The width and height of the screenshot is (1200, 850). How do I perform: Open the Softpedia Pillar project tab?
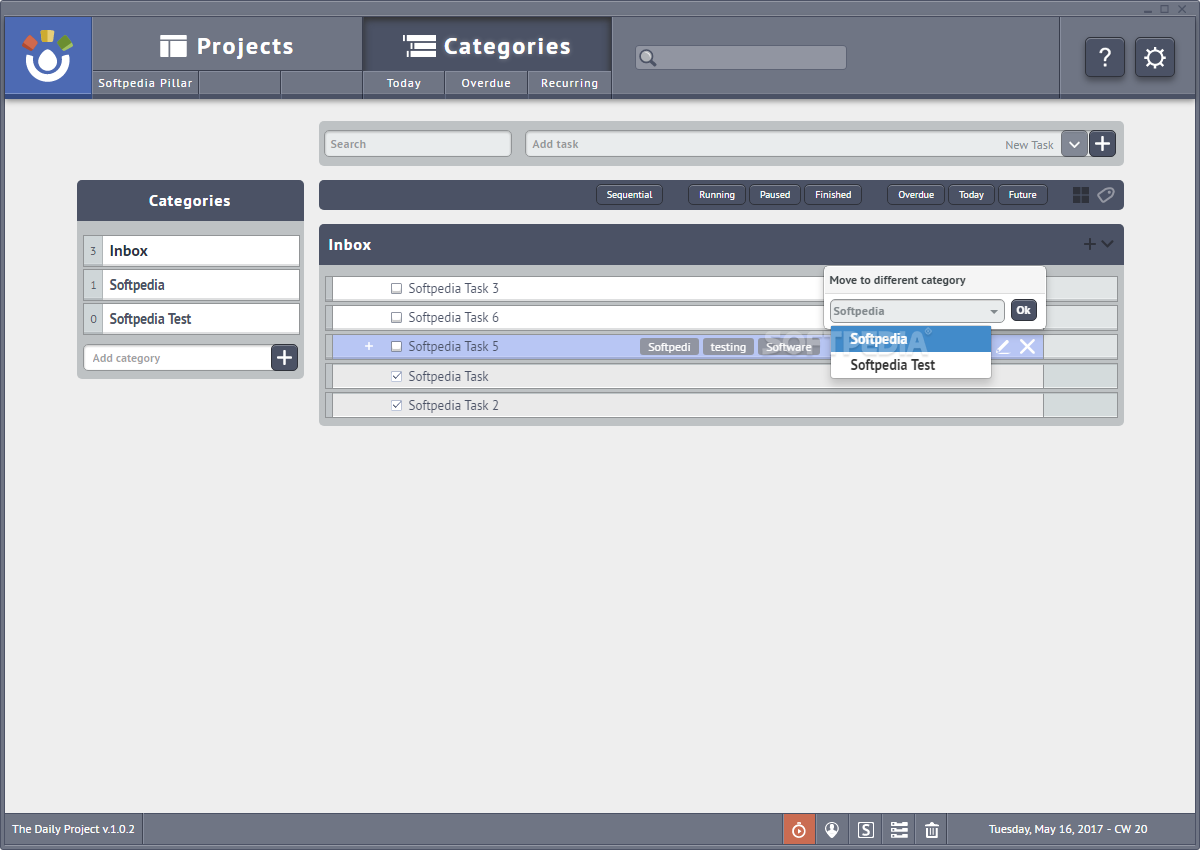click(x=145, y=84)
